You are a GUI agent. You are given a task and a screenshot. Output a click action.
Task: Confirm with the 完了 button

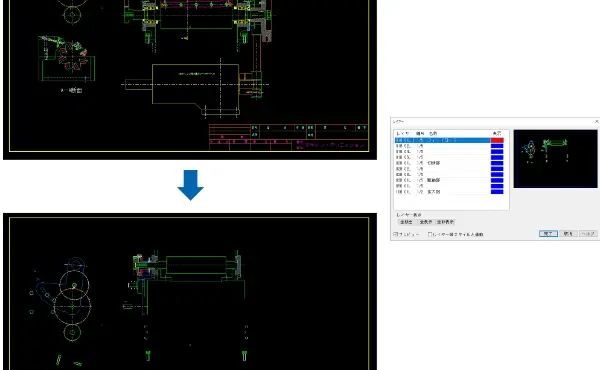coord(548,233)
